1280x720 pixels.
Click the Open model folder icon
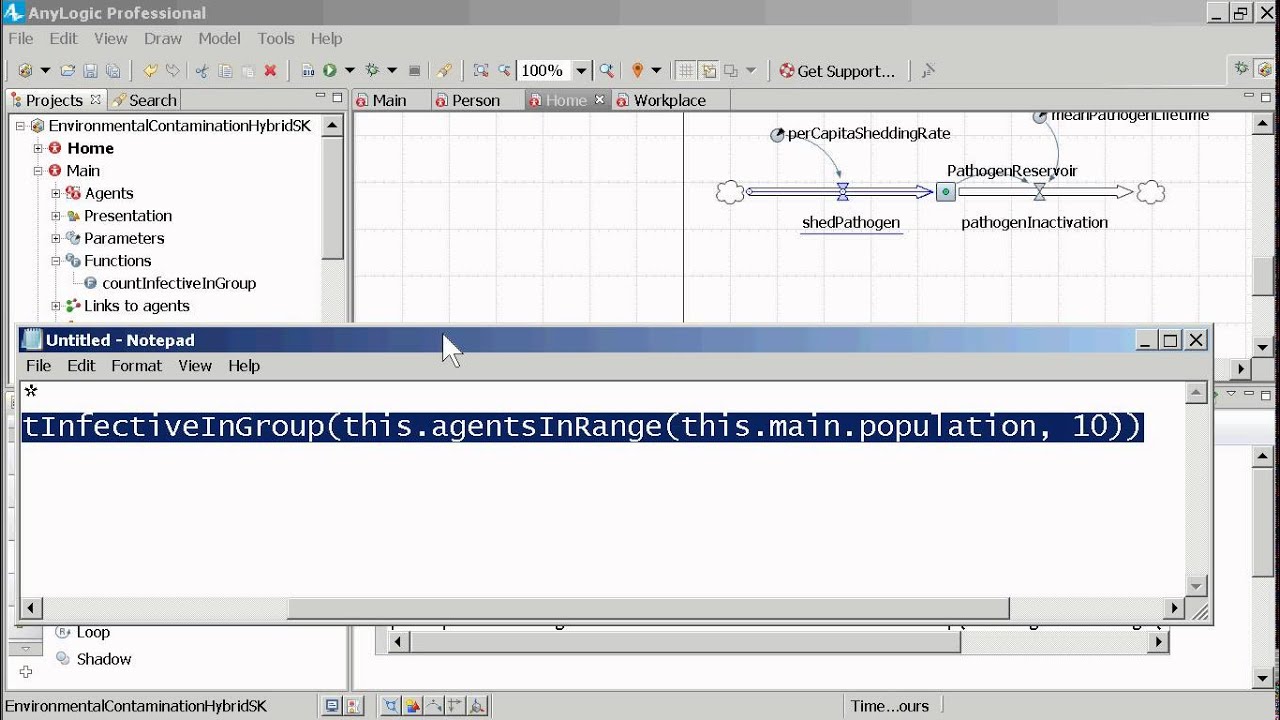[68, 71]
